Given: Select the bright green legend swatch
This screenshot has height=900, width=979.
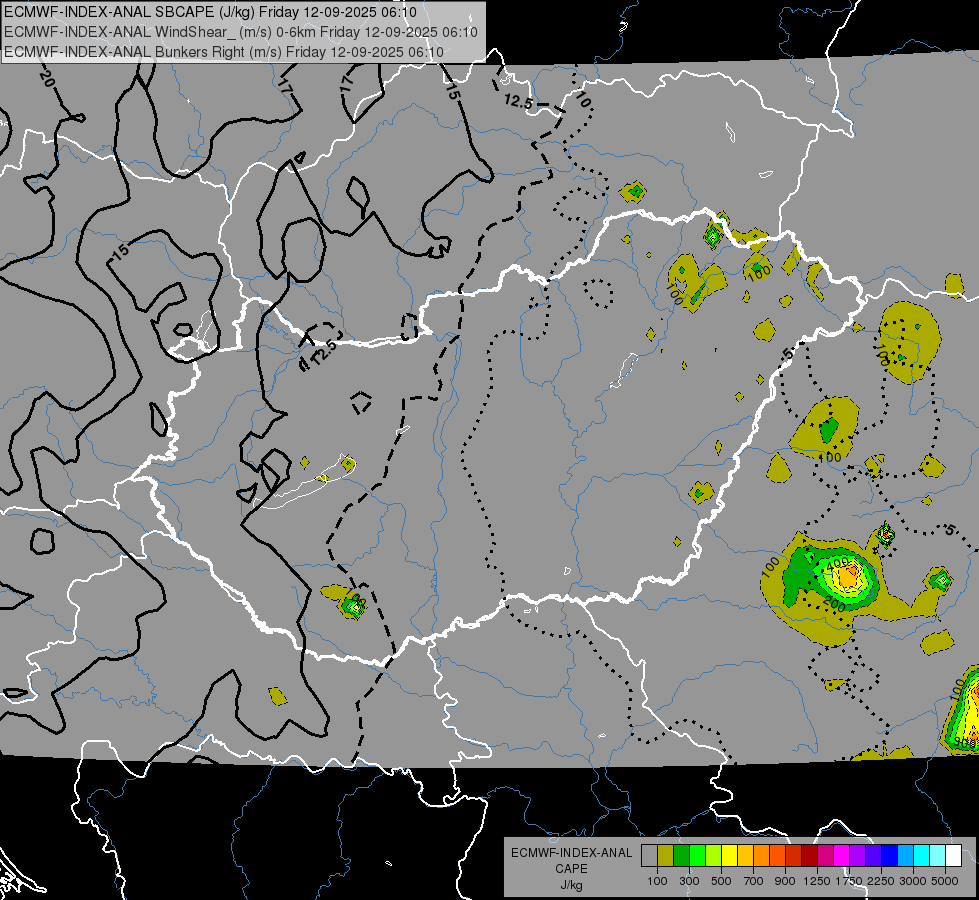Looking at the screenshot, I should [x=697, y=856].
